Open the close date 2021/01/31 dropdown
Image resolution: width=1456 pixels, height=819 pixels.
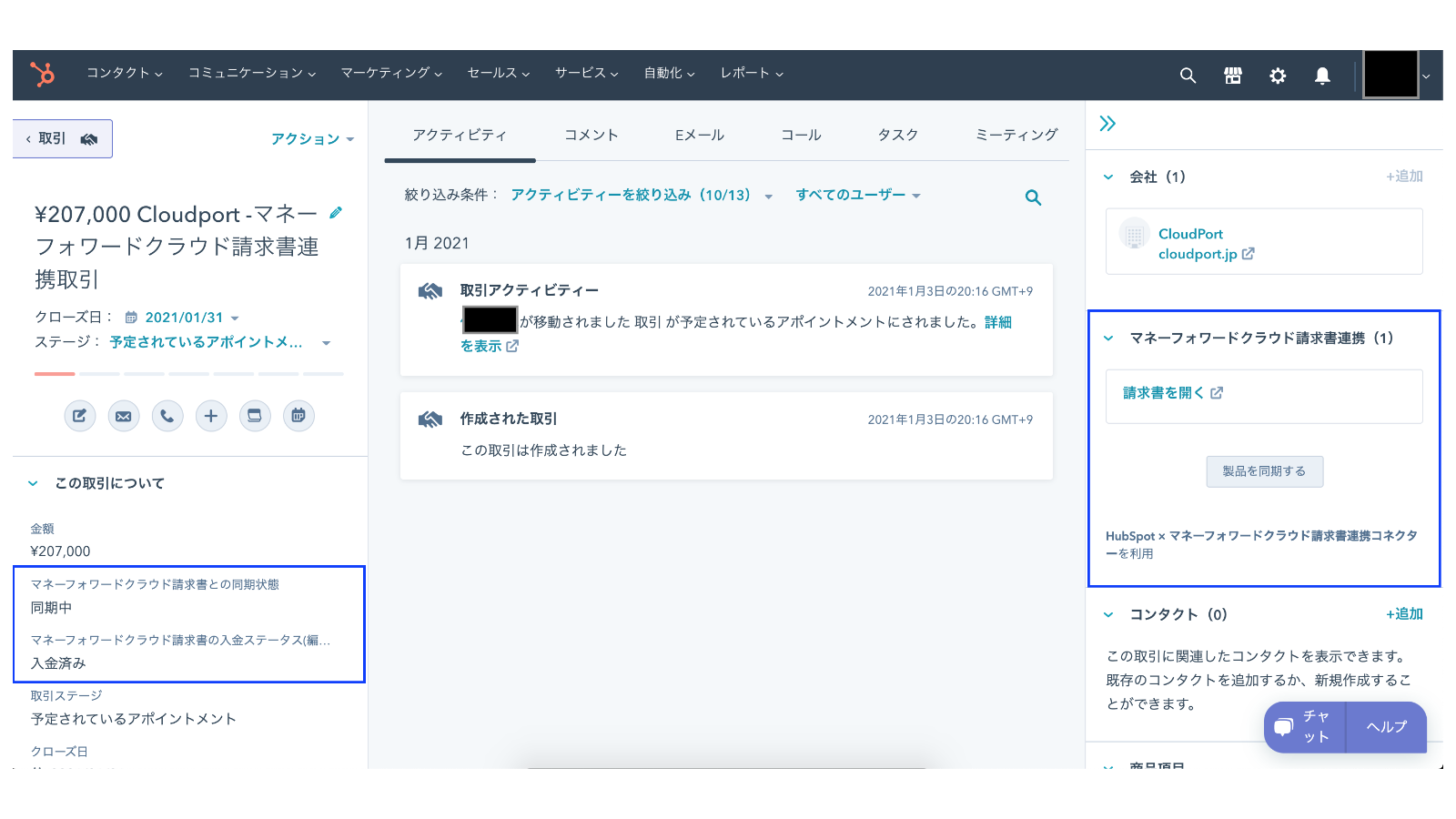pos(191,318)
